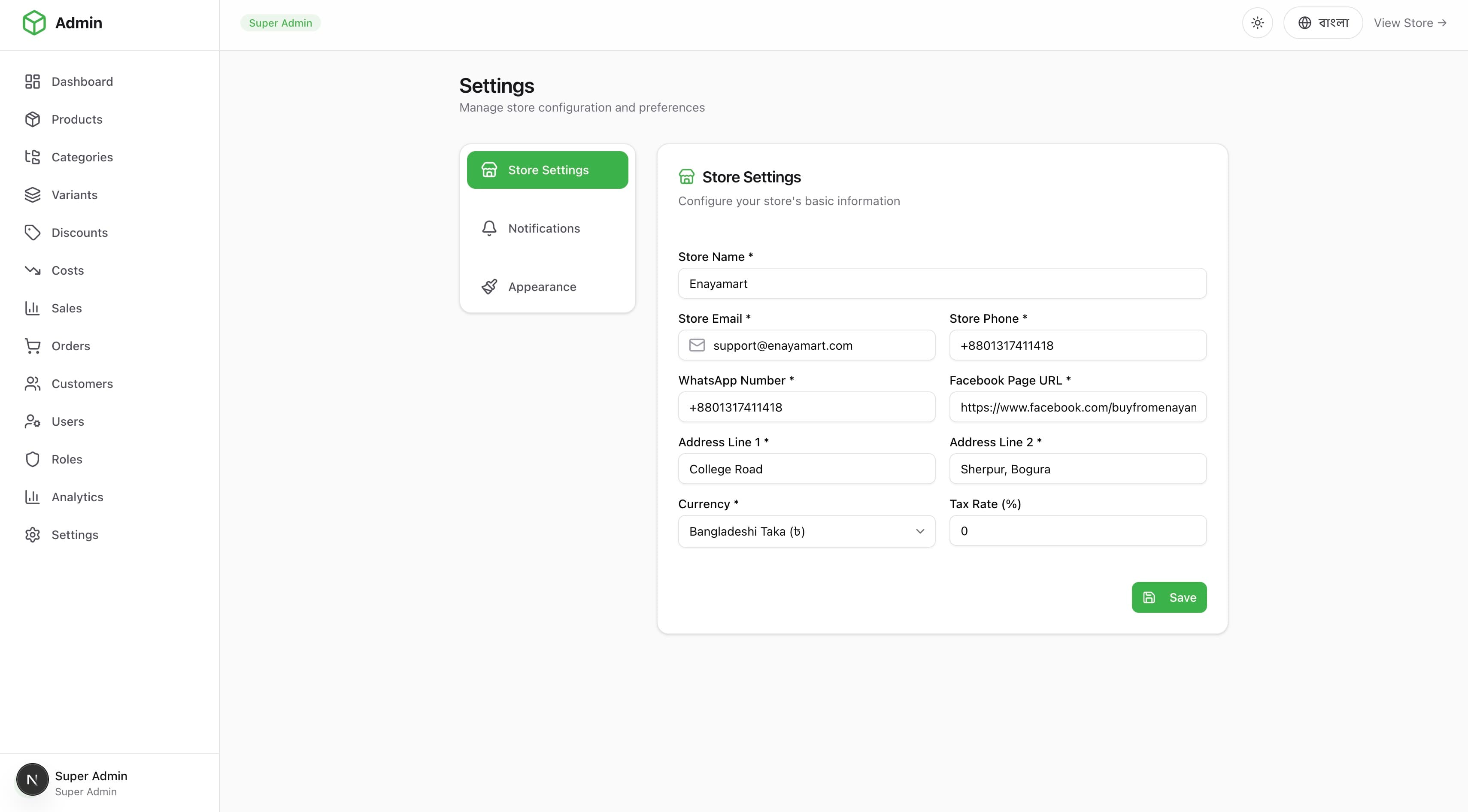The image size is (1468, 812).
Task: Focus the Store Phone field
Action: (x=1078, y=345)
